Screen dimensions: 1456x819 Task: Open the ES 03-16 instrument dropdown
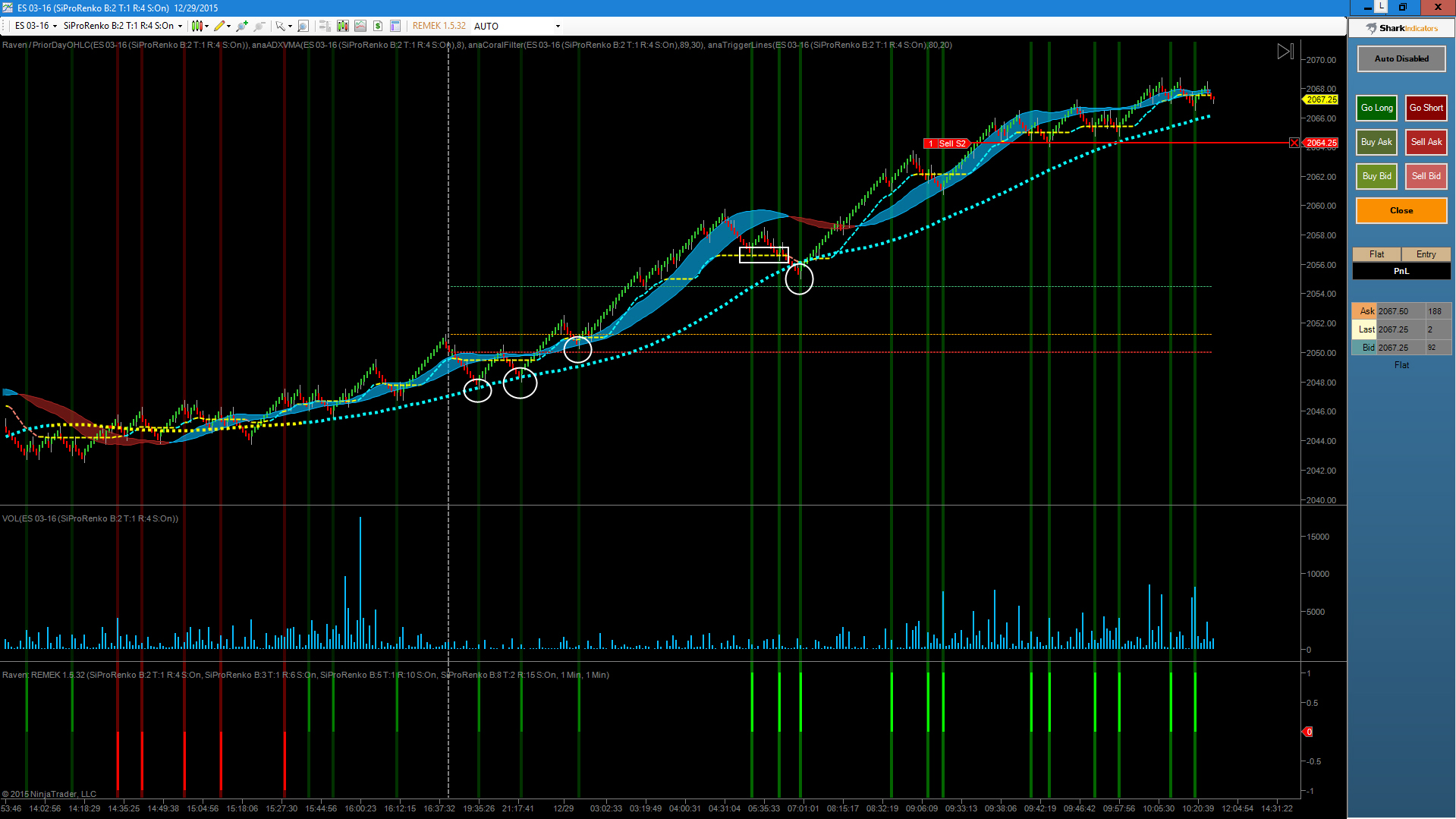point(36,26)
